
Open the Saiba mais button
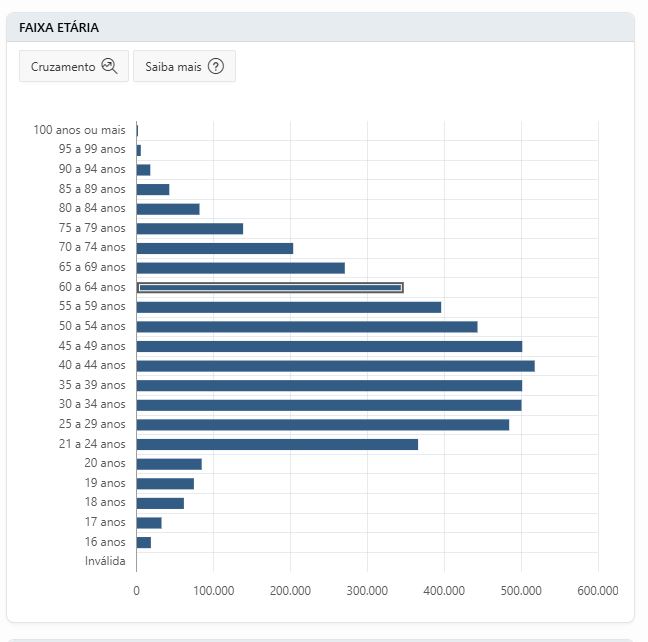[184, 66]
